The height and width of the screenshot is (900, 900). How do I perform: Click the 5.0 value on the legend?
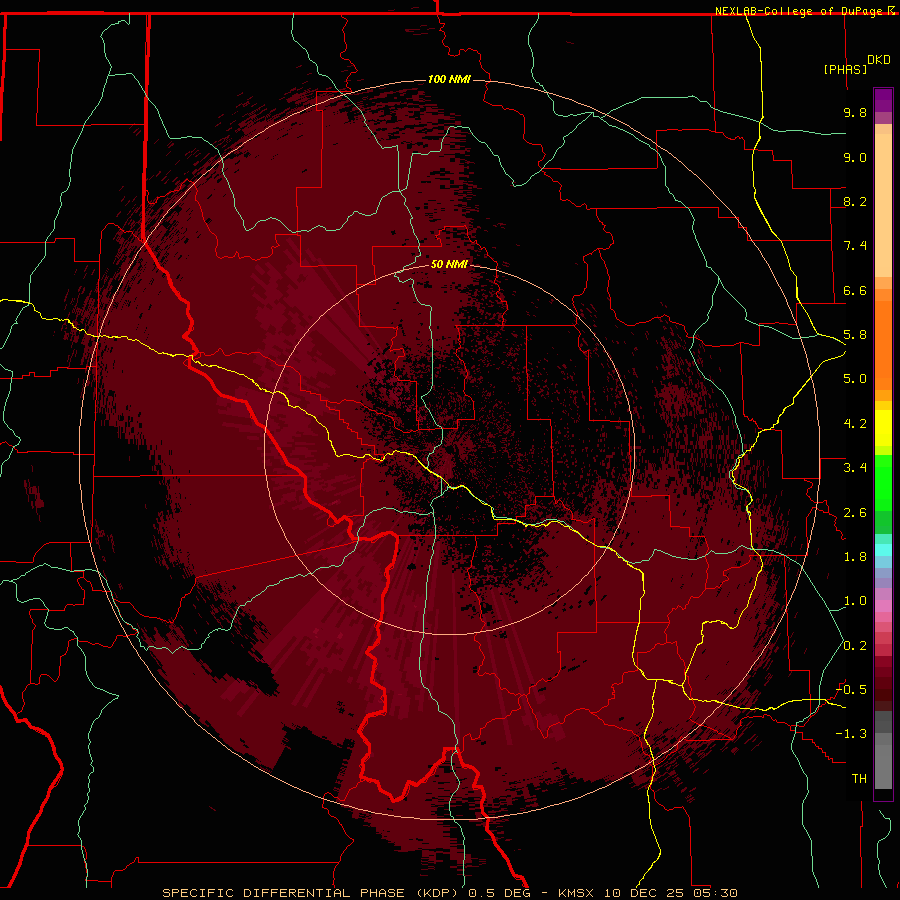pyautogui.click(x=855, y=379)
